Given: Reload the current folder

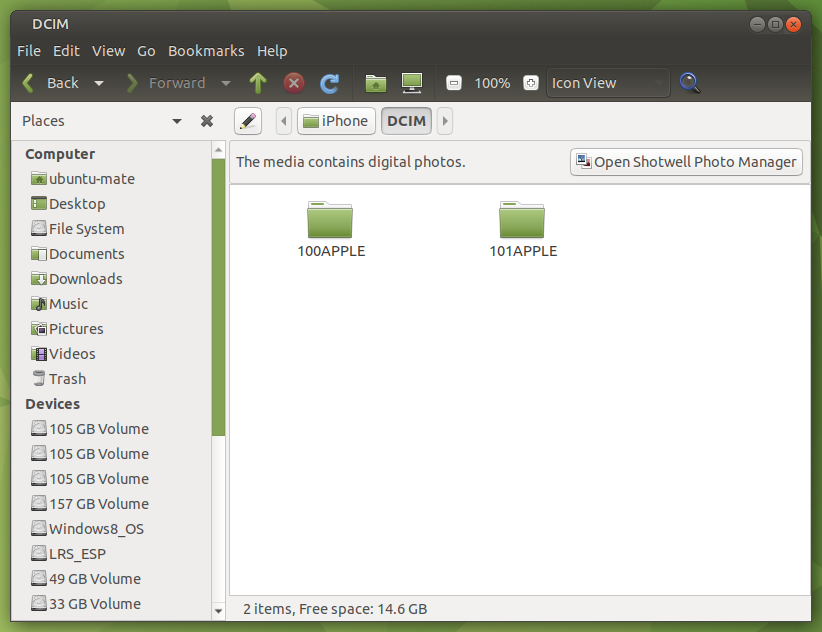Looking at the screenshot, I should click(329, 83).
